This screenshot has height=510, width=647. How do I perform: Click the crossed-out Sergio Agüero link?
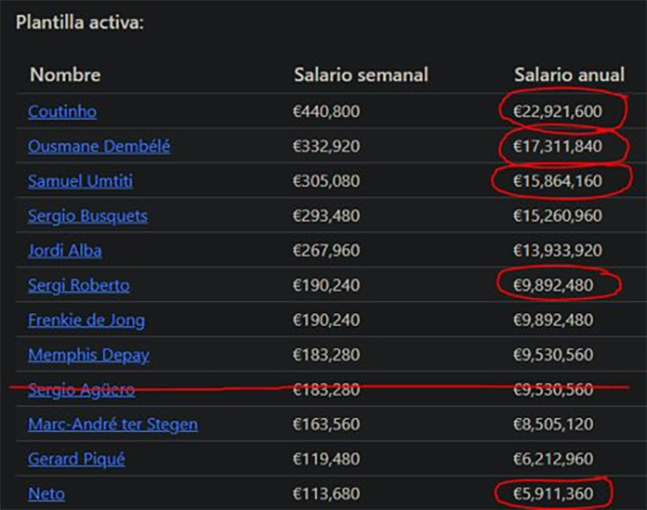tap(81, 389)
